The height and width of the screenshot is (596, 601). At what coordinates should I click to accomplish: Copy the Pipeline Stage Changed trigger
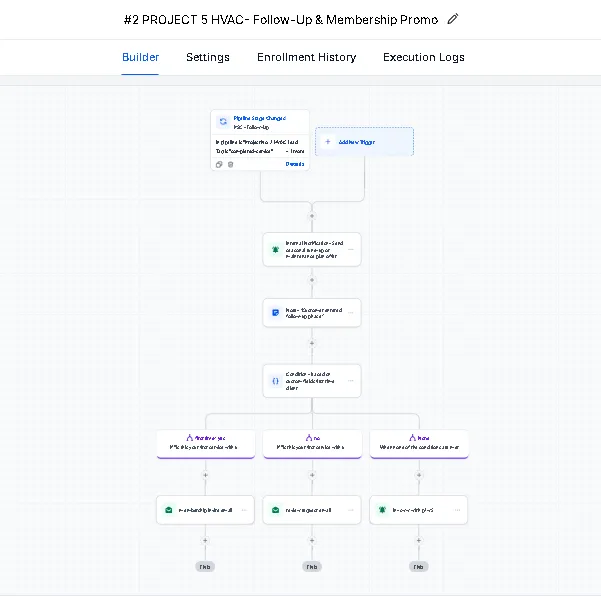(x=219, y=164)
